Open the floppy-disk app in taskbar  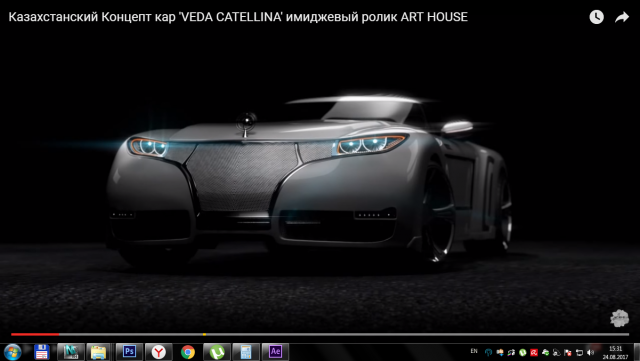pyautogui.click(x=42, y=352)
